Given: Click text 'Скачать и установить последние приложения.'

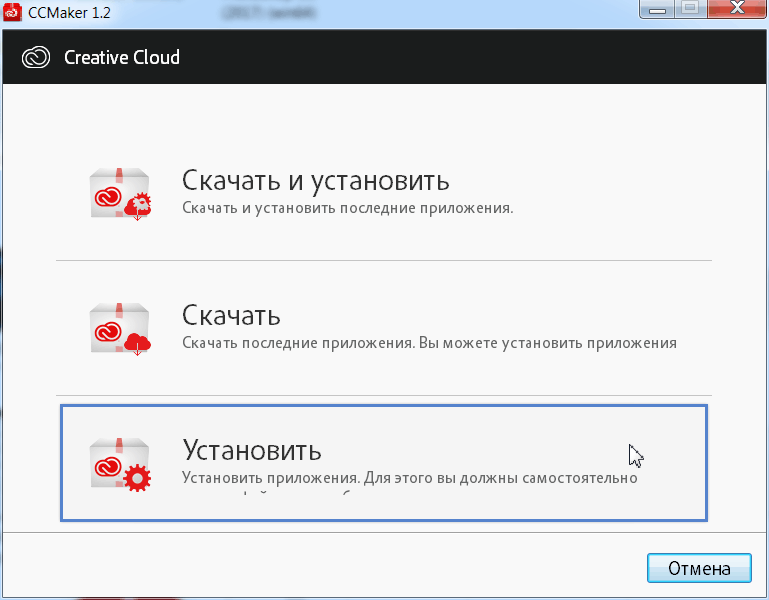Looking at the screenshot, I should pyautogui.click(x=348, y=208).
